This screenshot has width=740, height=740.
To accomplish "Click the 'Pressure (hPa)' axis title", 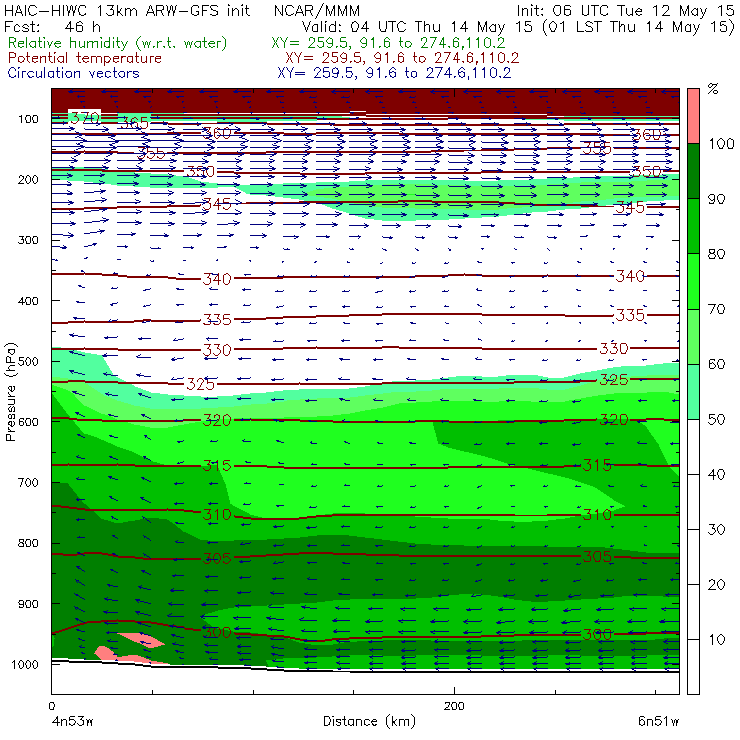I will [10, 392].
